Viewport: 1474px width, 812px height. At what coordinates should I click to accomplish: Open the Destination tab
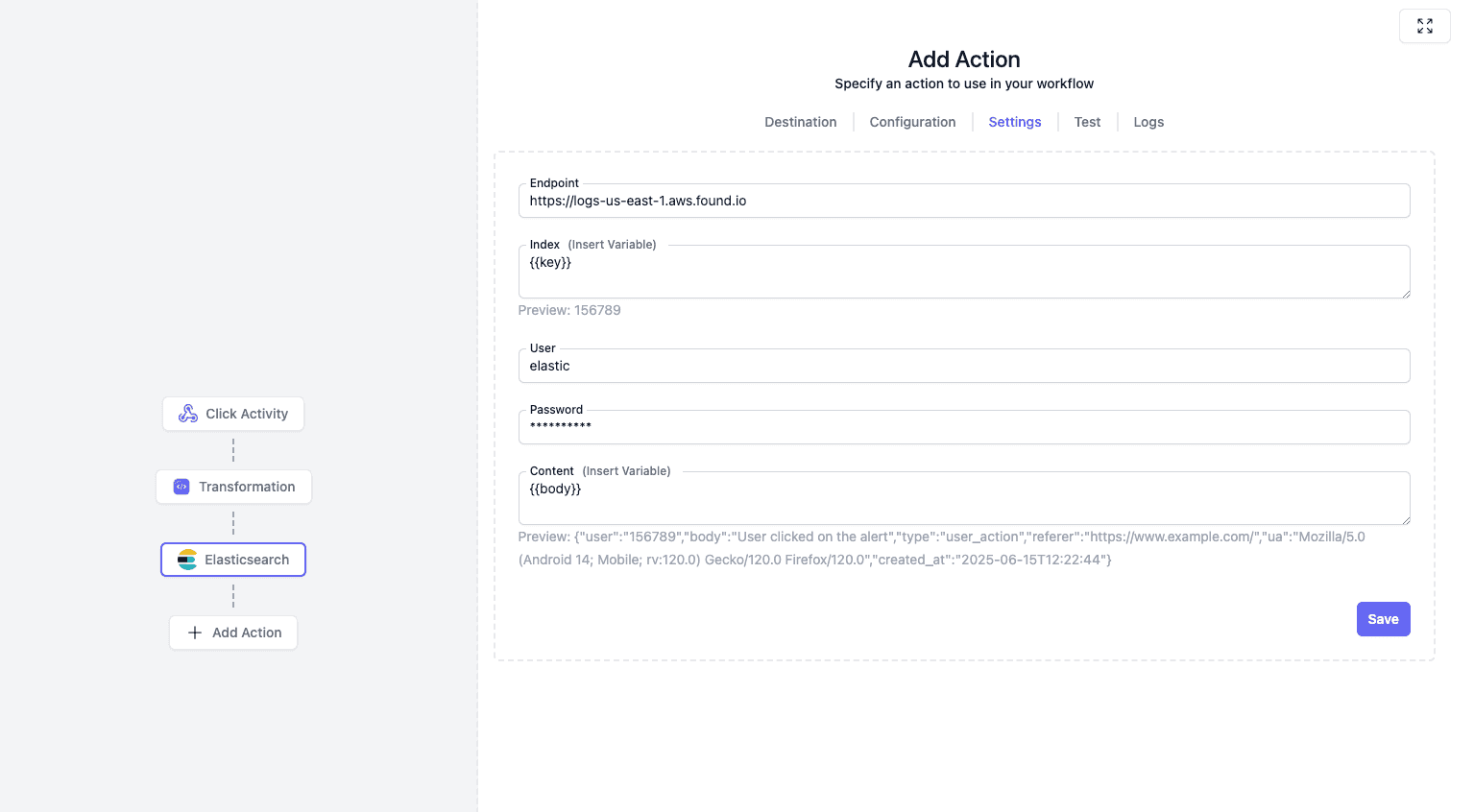point(801,122)
